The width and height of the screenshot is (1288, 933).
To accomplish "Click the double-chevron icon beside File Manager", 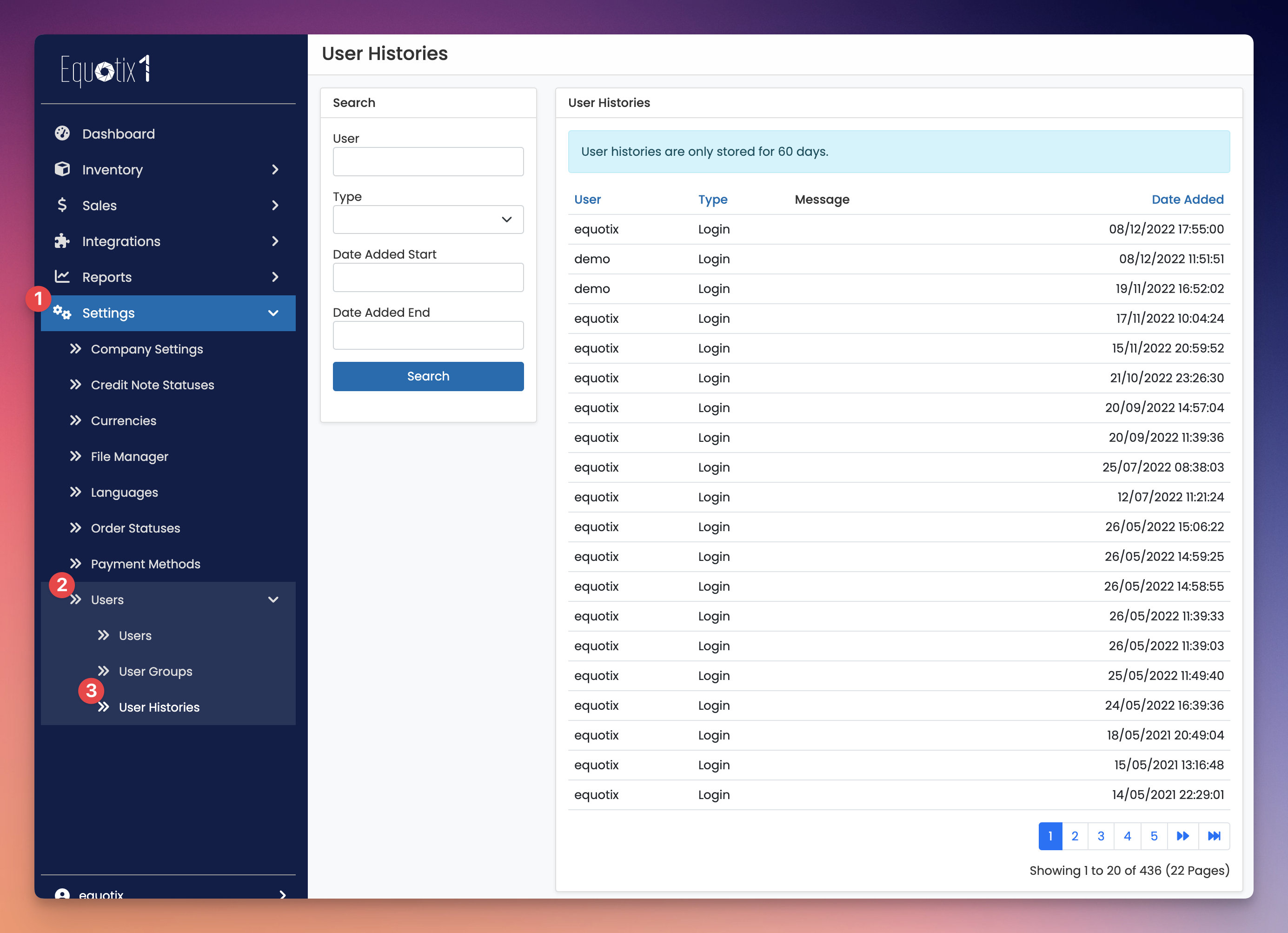I will (75, 456).
